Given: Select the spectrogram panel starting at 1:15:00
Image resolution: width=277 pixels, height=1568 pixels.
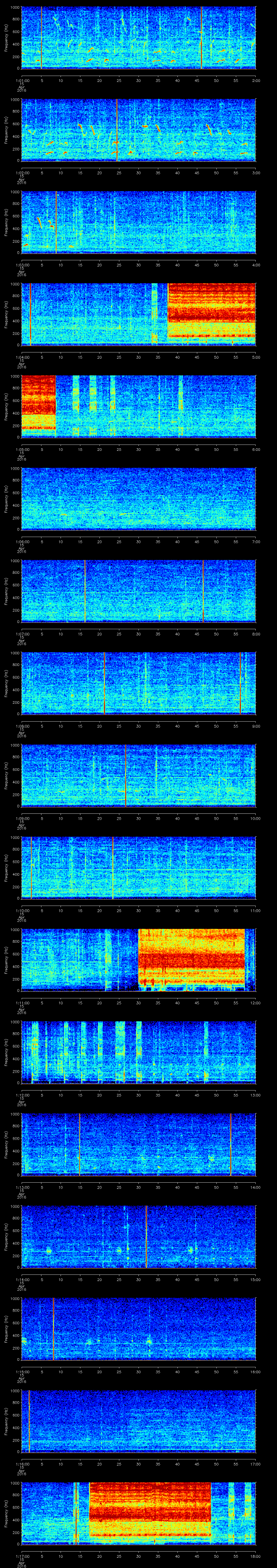Looking at the screenshot, I should 138,1329.
